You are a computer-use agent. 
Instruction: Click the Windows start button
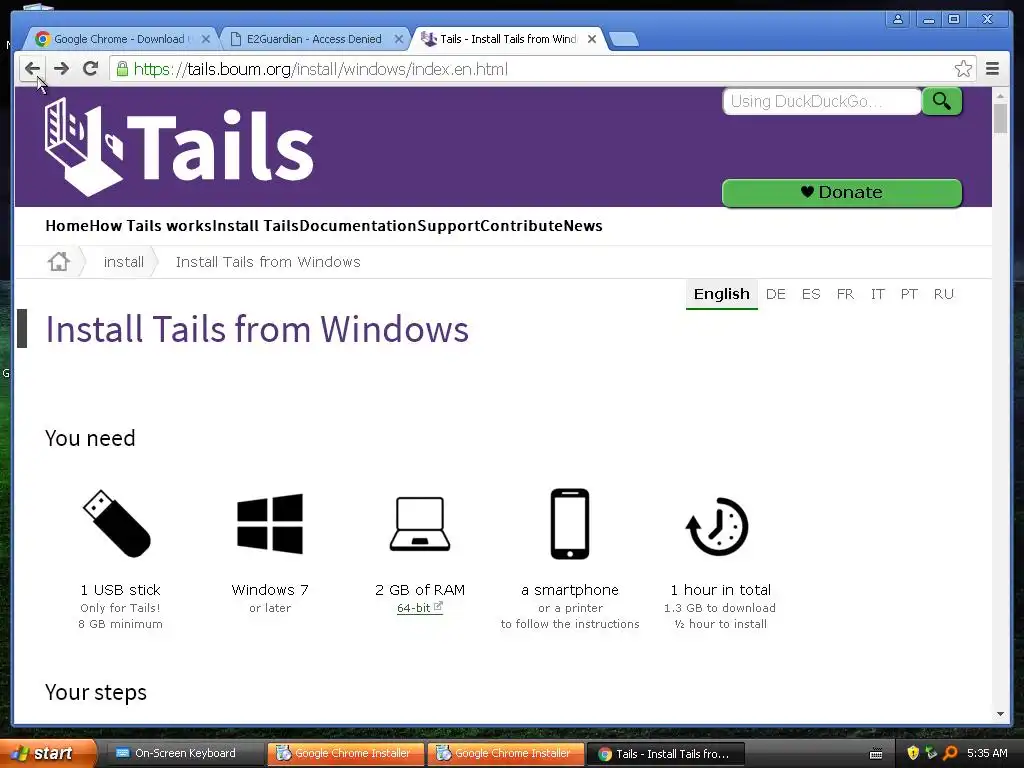pyautogui.click(x=48, y=753)
